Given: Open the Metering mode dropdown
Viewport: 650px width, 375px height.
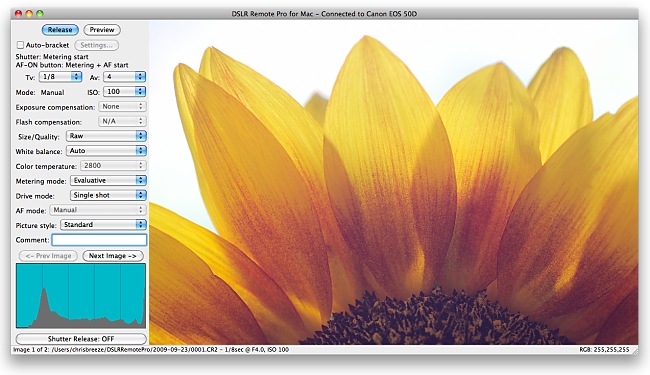Looking at the screenshot, I should [108, 180].
